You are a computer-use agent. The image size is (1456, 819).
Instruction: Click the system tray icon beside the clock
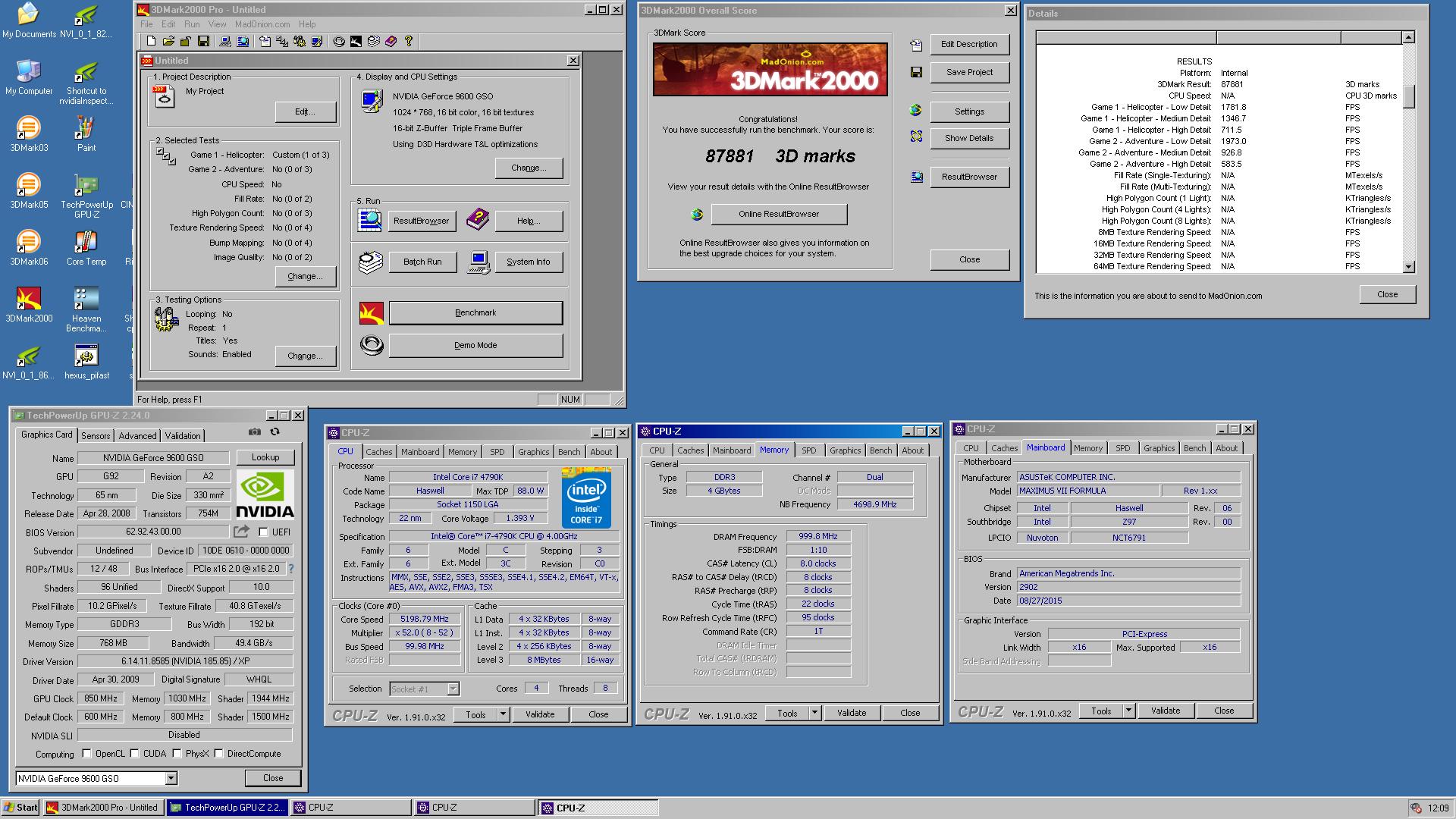click(1416, 808)
